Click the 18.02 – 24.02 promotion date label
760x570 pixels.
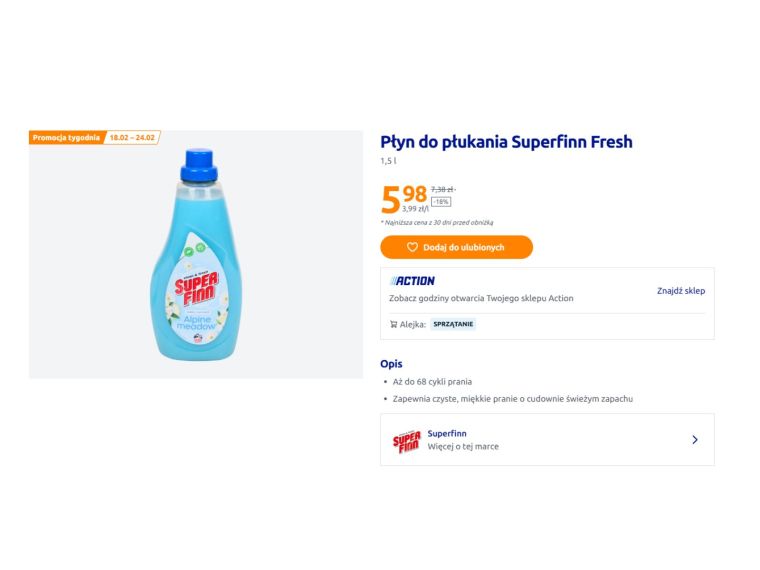(132, 137)
